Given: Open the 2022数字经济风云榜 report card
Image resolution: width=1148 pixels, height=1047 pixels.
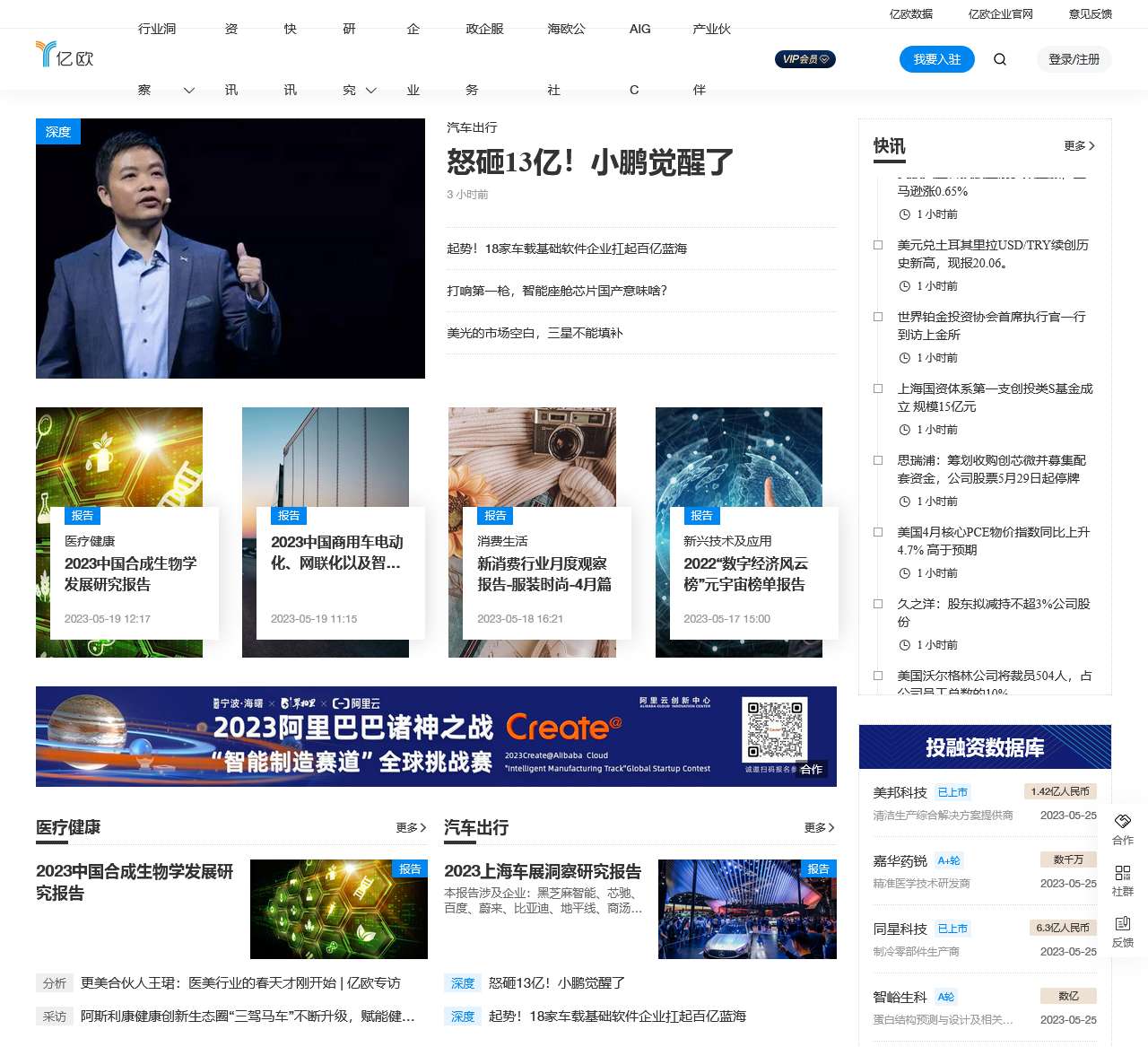Looking at the screenshot, I should tap(753, 572).
